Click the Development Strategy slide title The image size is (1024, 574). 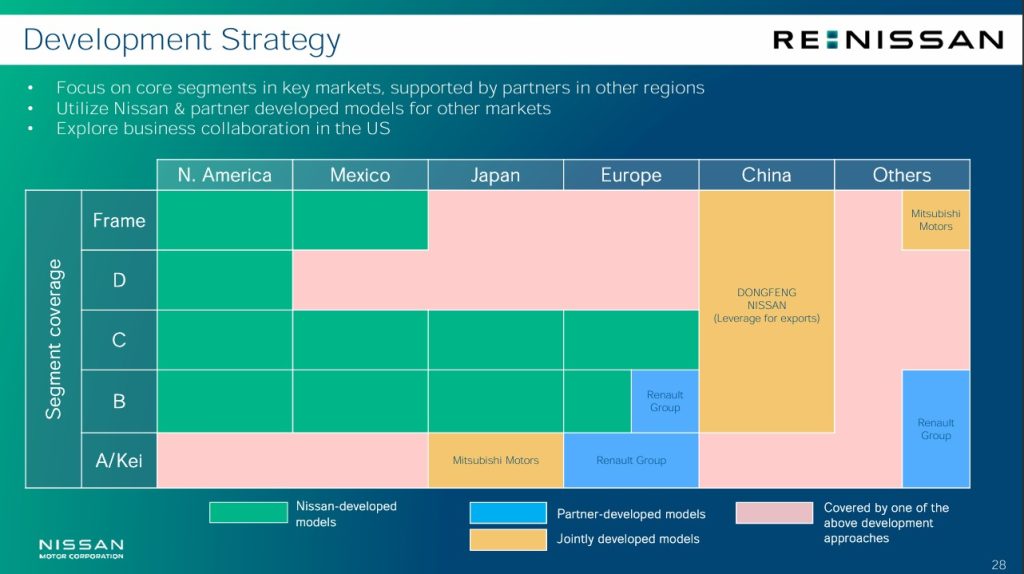click(x=182, y=40)
